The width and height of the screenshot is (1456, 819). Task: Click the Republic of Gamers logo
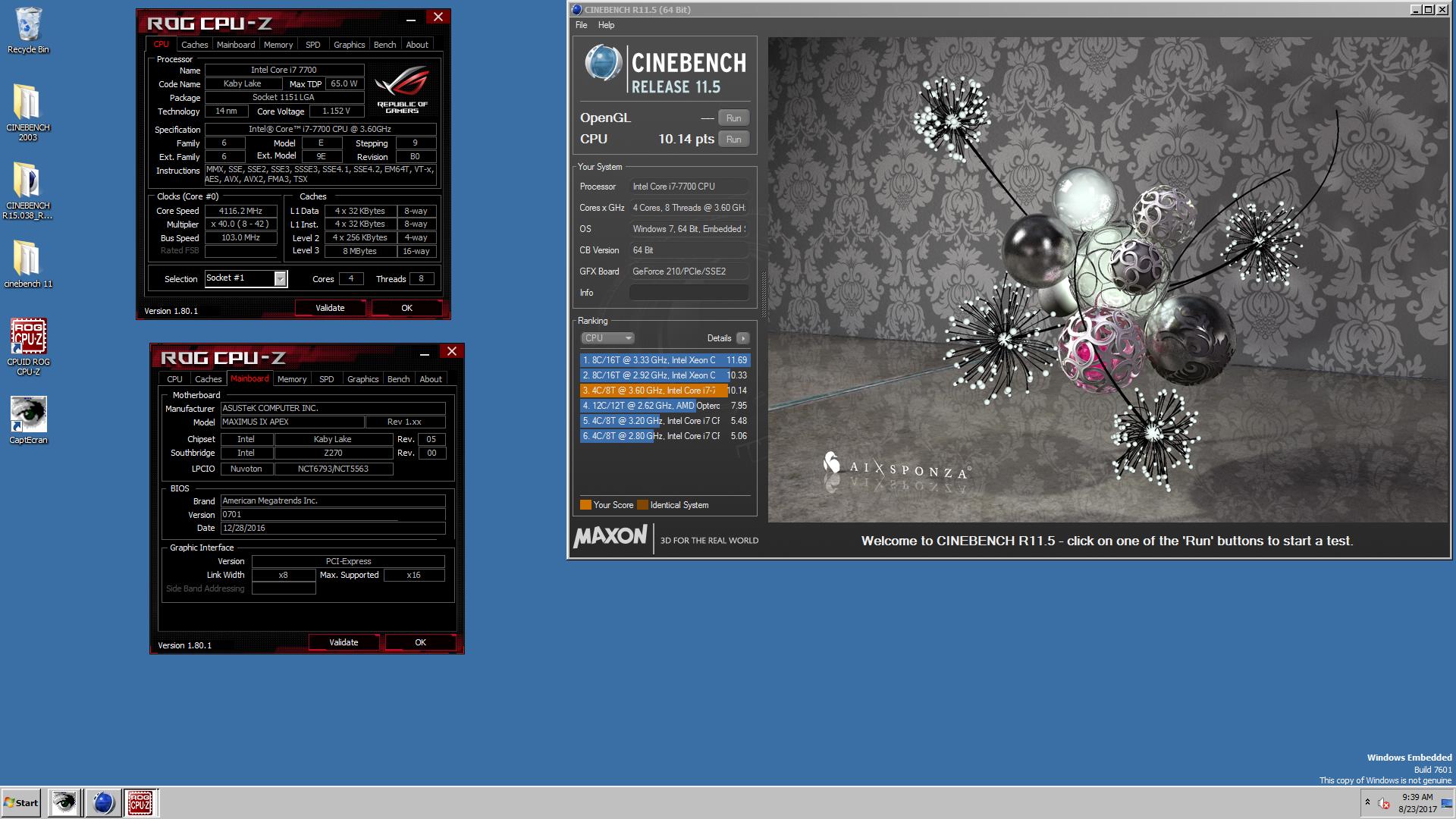tap(402, 89)
